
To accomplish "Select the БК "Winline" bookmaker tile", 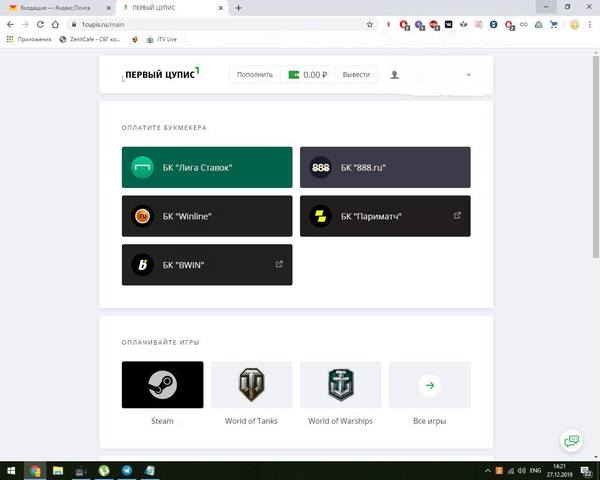I will coord(207,216).
